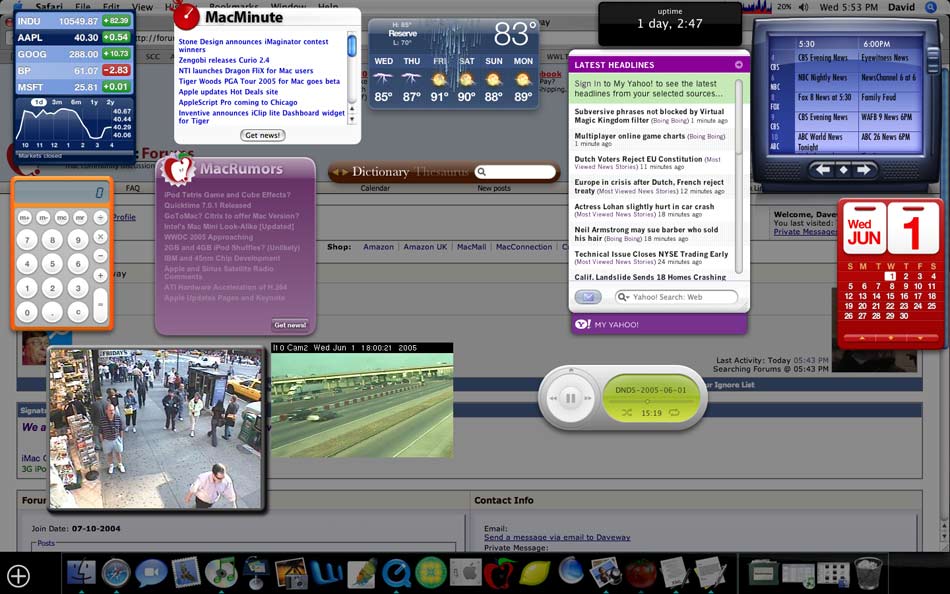Go to previous track on iTunes widget
950x594 pixels.
click(x=553, y=398)
